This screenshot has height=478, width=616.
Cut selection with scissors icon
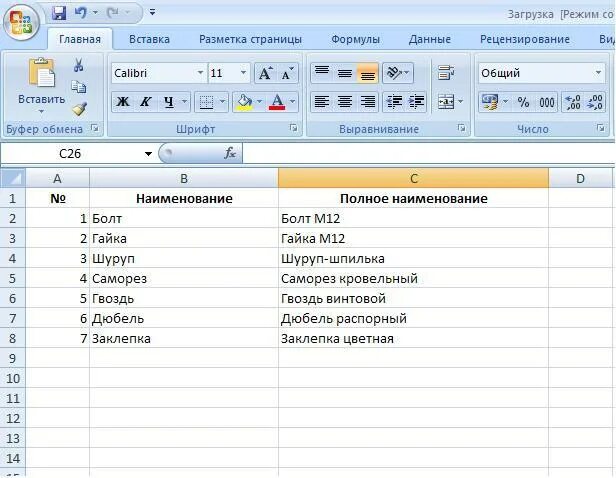click(x=79, y=65)
